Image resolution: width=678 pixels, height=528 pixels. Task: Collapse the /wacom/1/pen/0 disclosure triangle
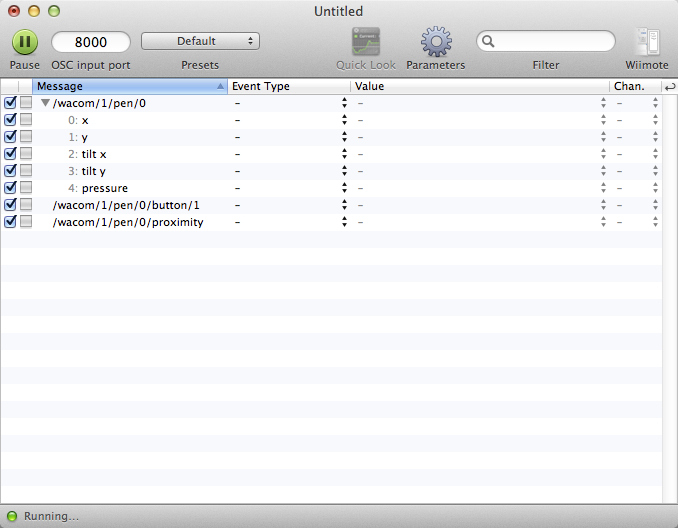pyautogui.click(x=45, y=103)
